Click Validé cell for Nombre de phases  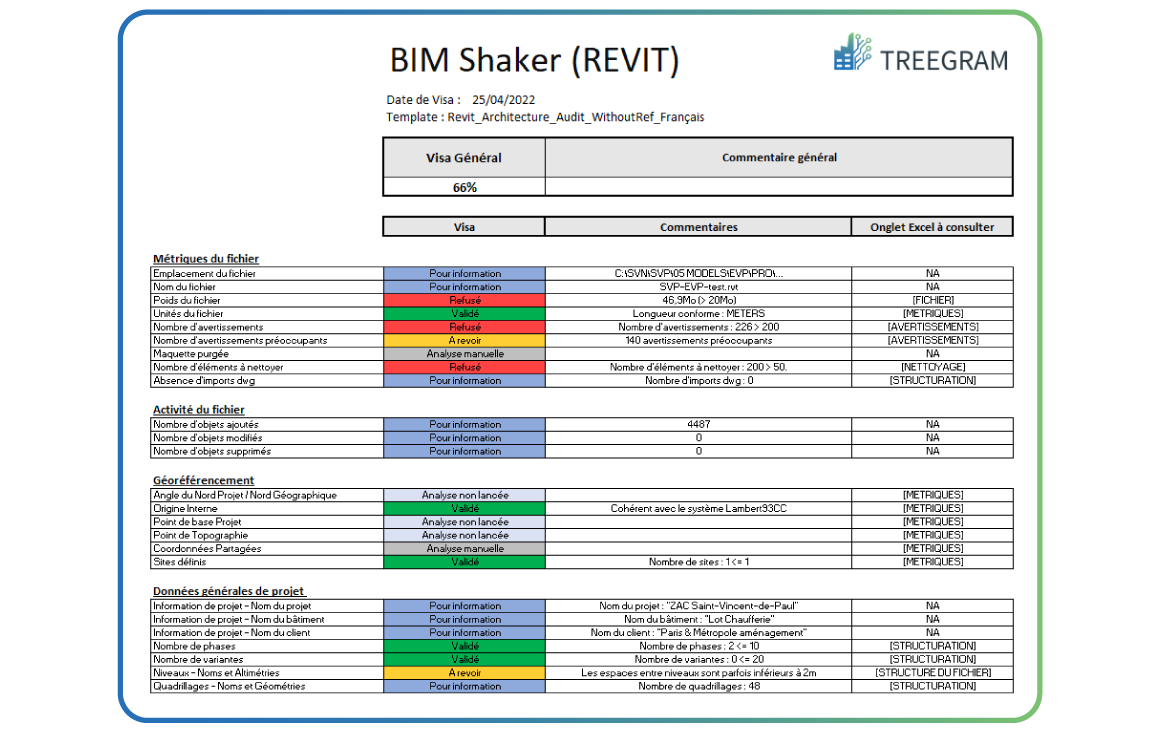pyautogui.click(x=465, y=646)
